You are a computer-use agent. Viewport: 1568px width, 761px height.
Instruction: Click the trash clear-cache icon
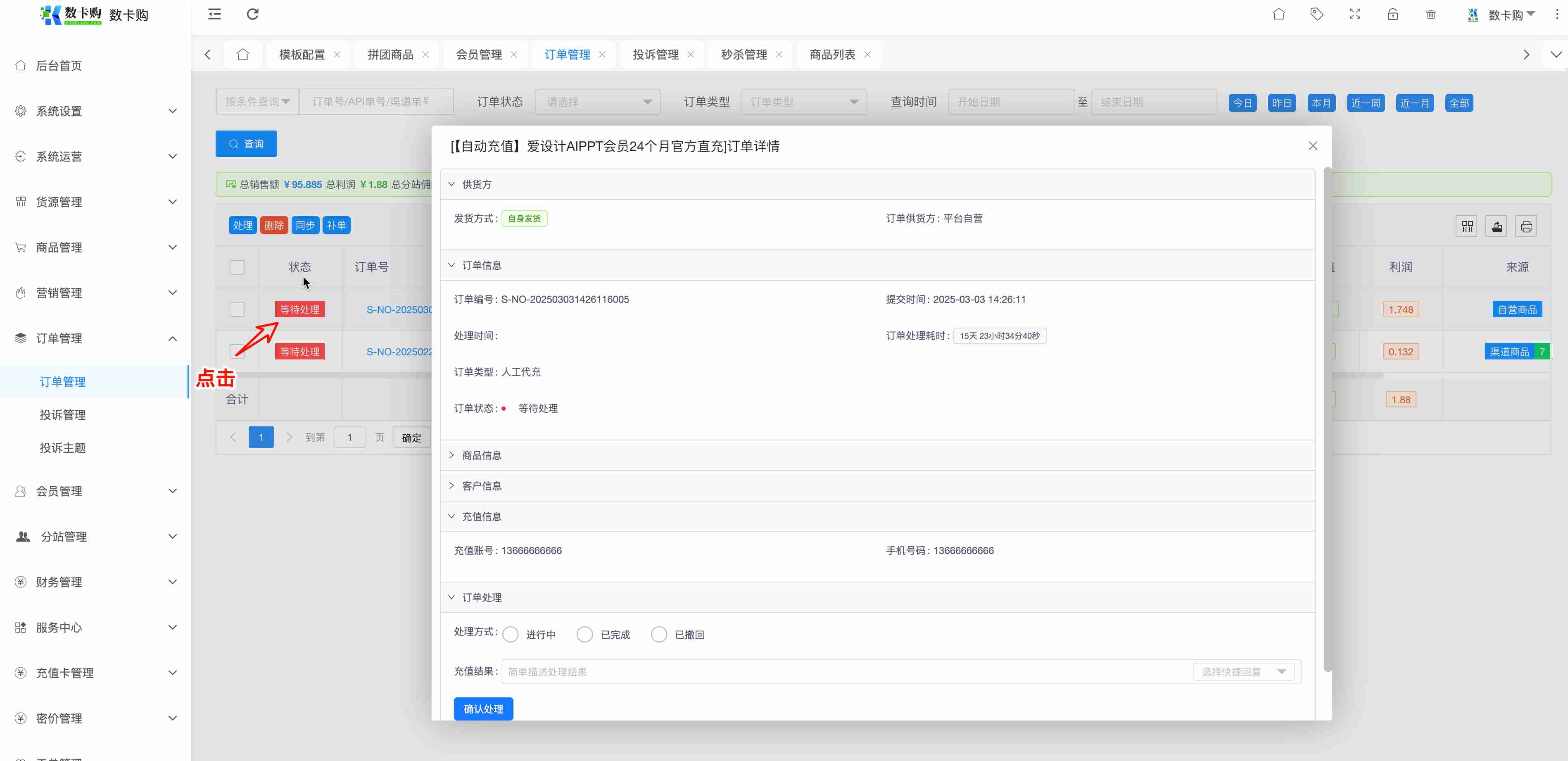point(1430,14)
